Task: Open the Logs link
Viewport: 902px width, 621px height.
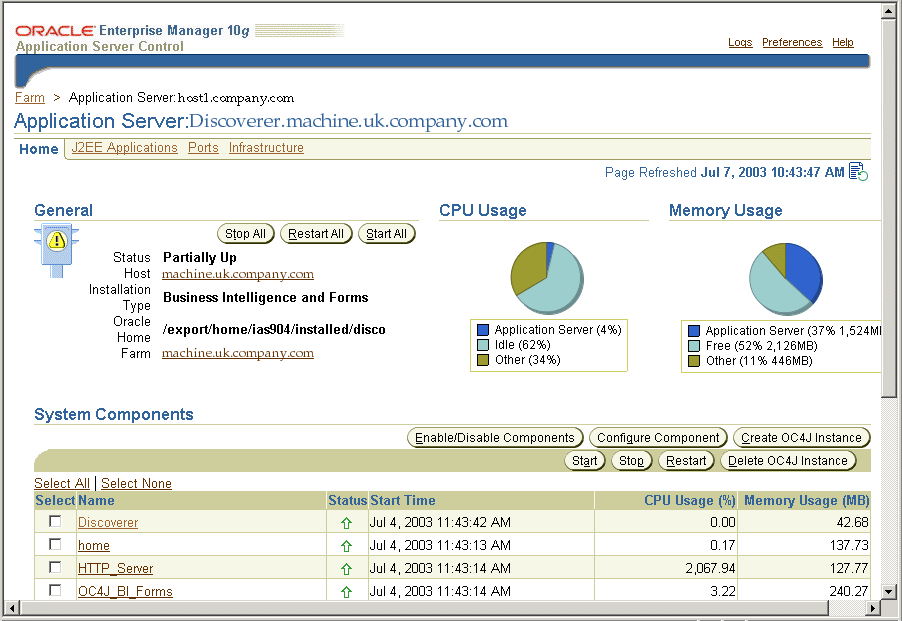Action: pyautogui.click(x=740, y=42)
